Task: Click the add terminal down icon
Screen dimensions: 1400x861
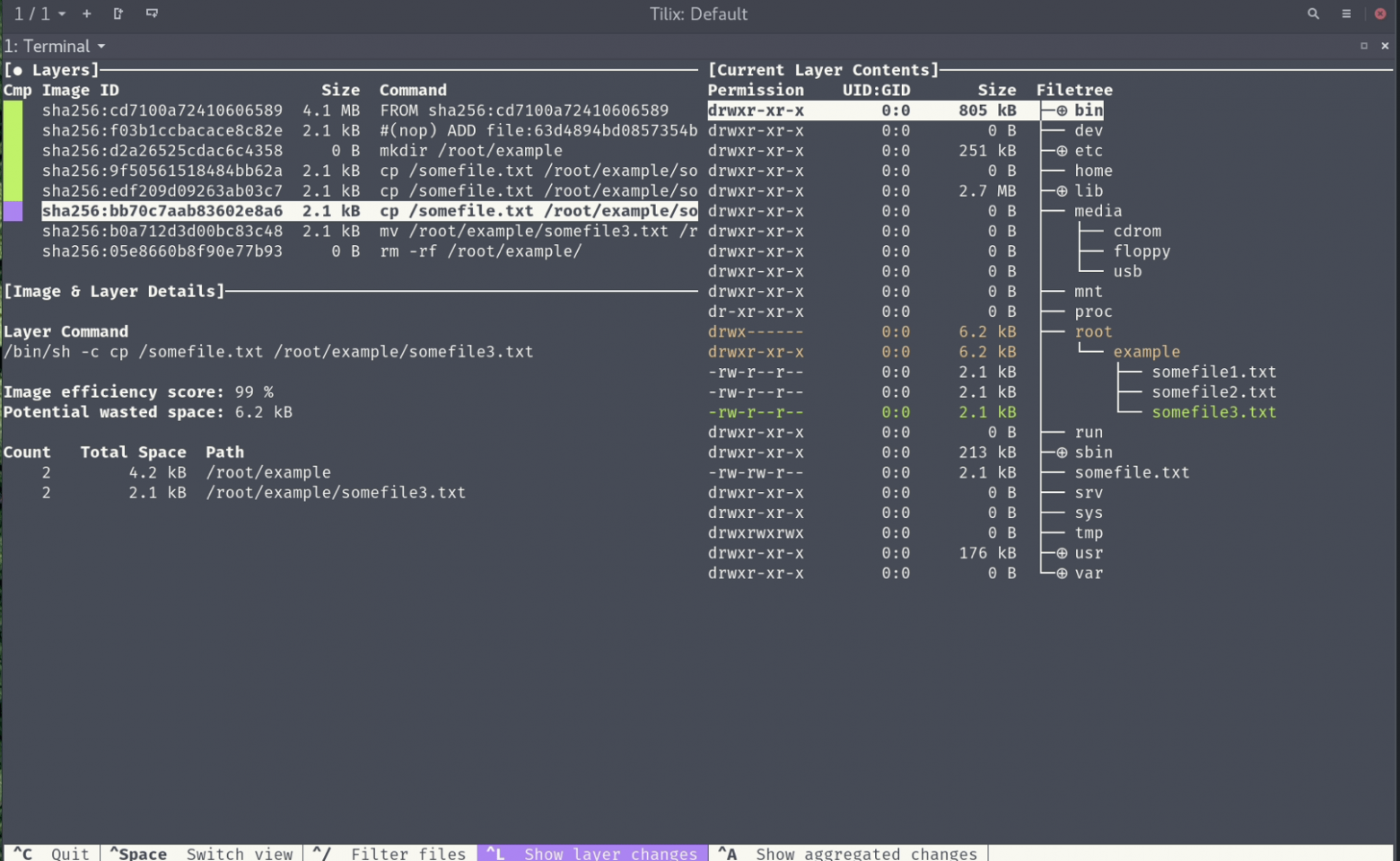Action: (152, 13)
